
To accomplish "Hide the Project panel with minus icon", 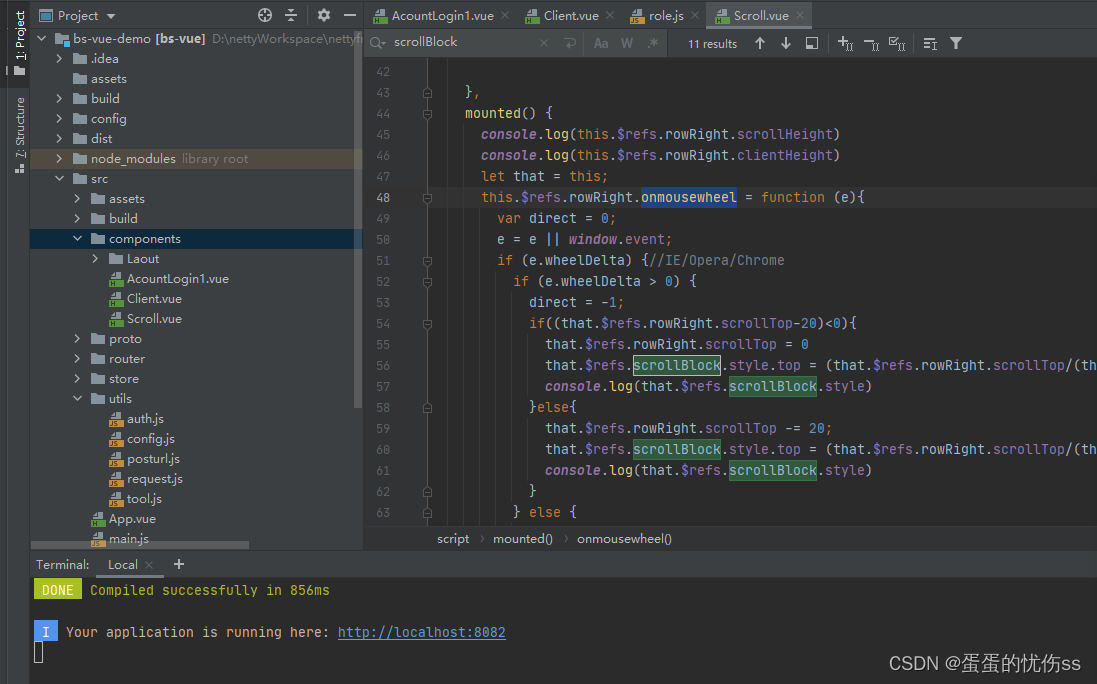I will pos(350,15).
